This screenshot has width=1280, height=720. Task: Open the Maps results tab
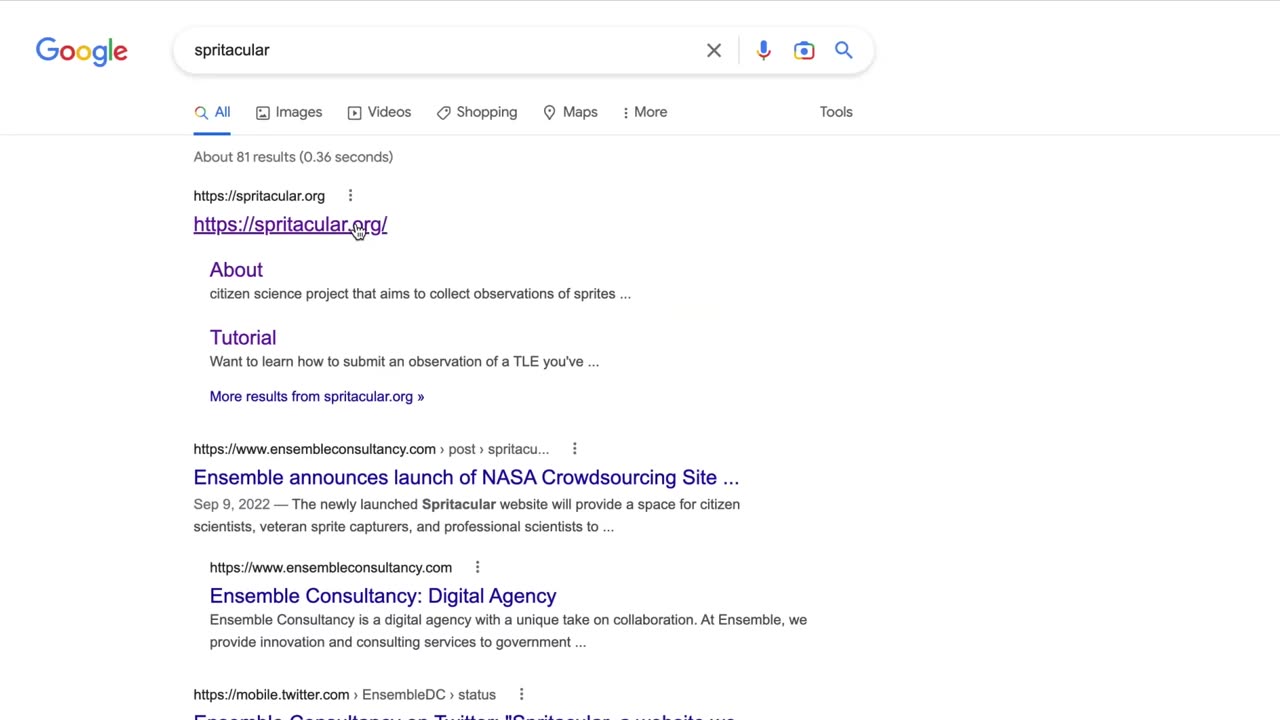point(570,112)
